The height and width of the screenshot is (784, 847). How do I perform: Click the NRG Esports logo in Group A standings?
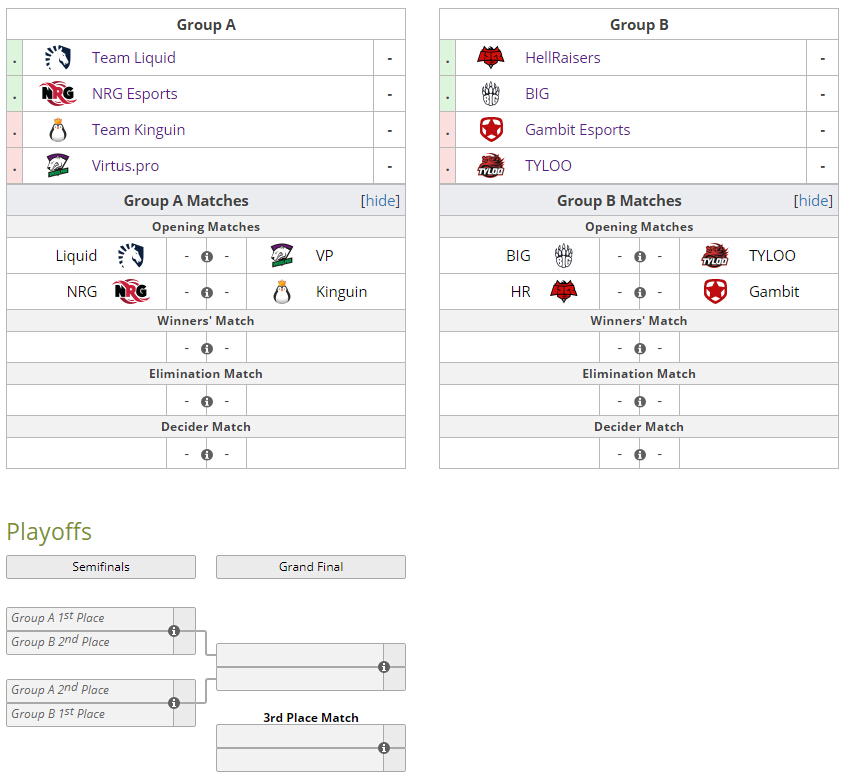point(58,93)
